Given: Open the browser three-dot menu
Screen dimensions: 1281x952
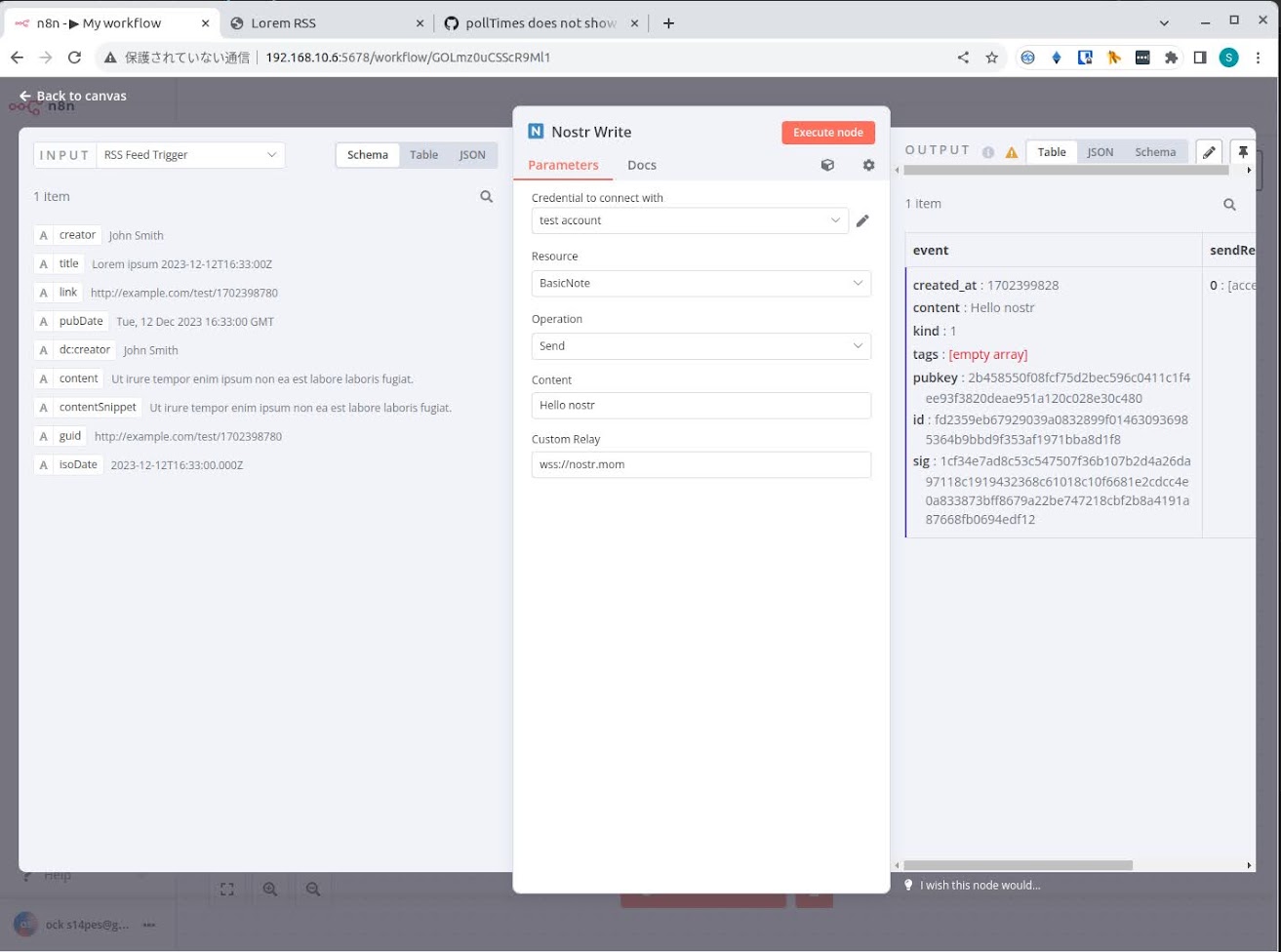Looking at the screenshot, I should click(x=1261, y=58).
